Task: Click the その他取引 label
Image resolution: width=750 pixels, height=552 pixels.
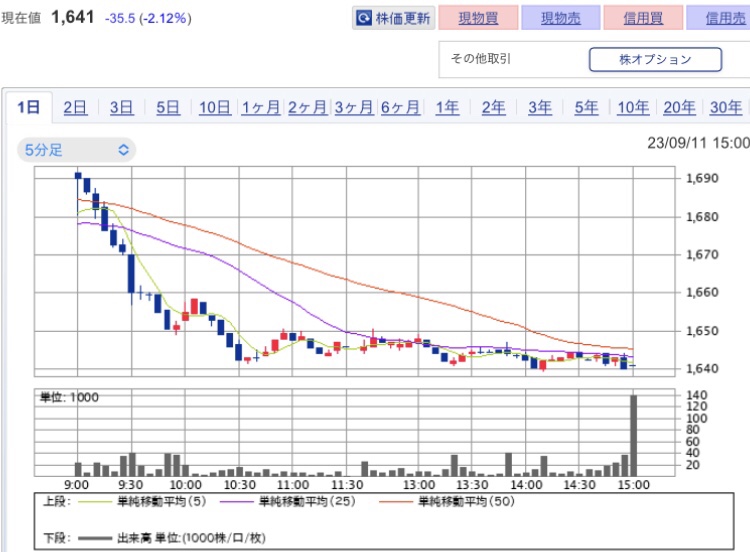Action: [x=481, y=59]
